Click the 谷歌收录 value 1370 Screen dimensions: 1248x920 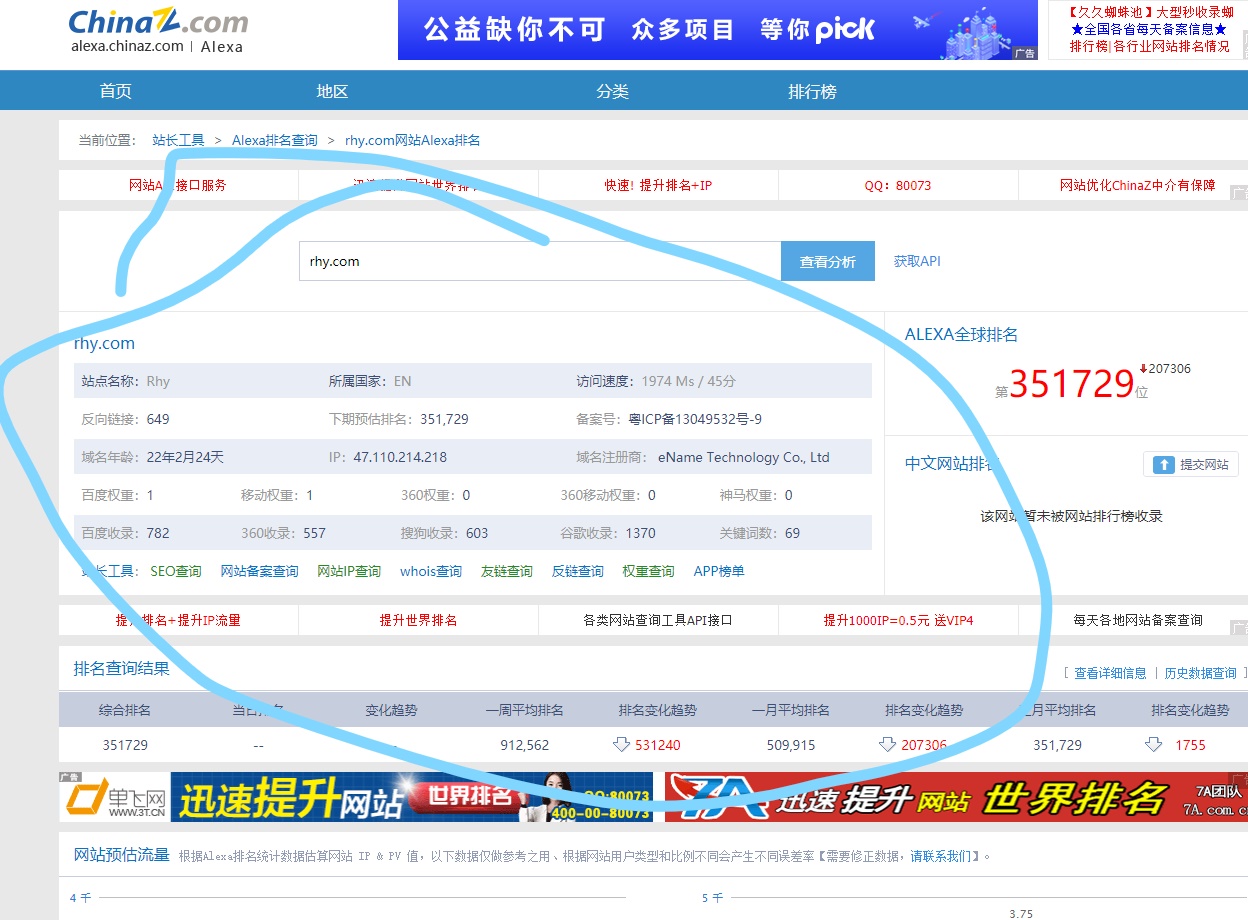641,533
